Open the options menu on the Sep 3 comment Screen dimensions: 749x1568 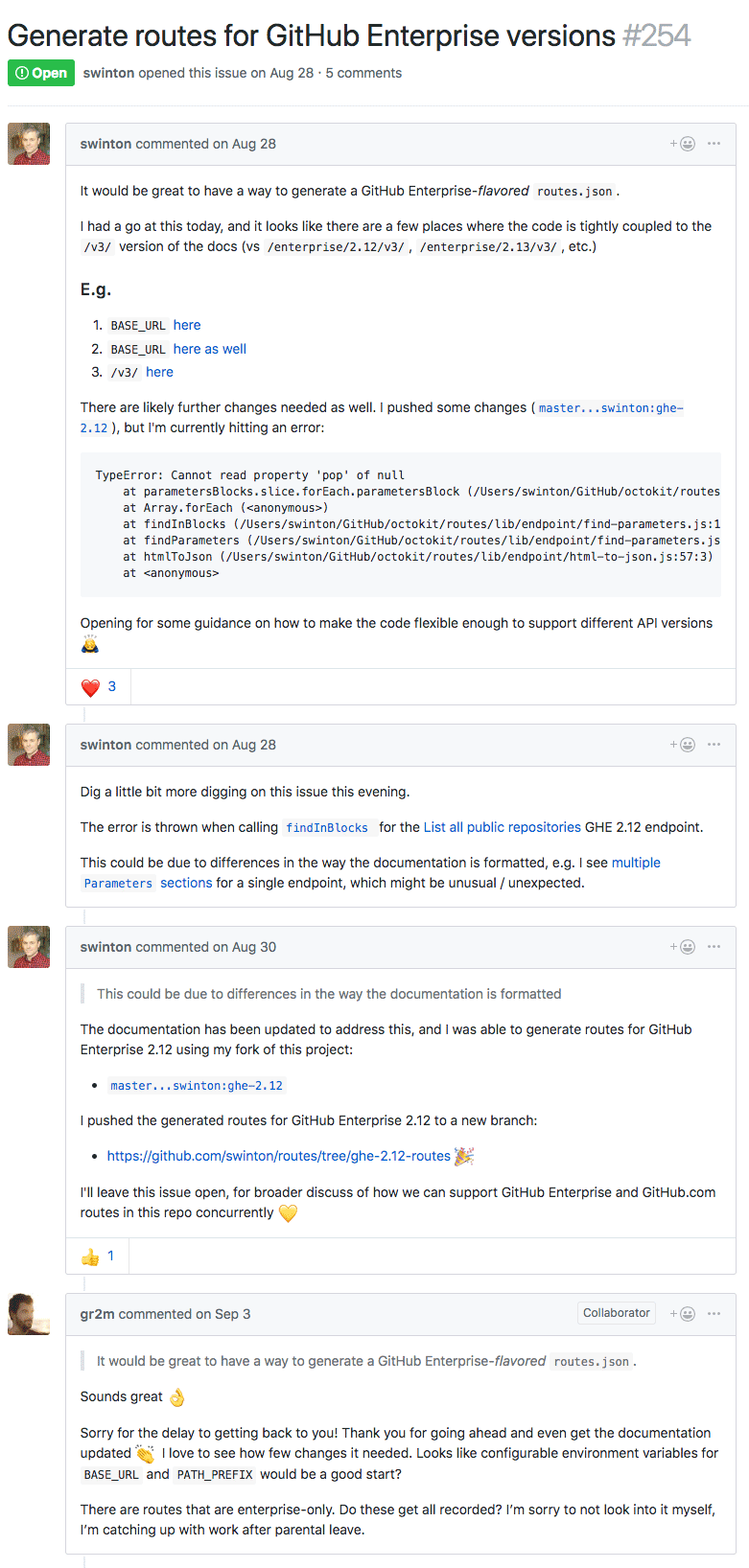click(x=714, y=1314)
